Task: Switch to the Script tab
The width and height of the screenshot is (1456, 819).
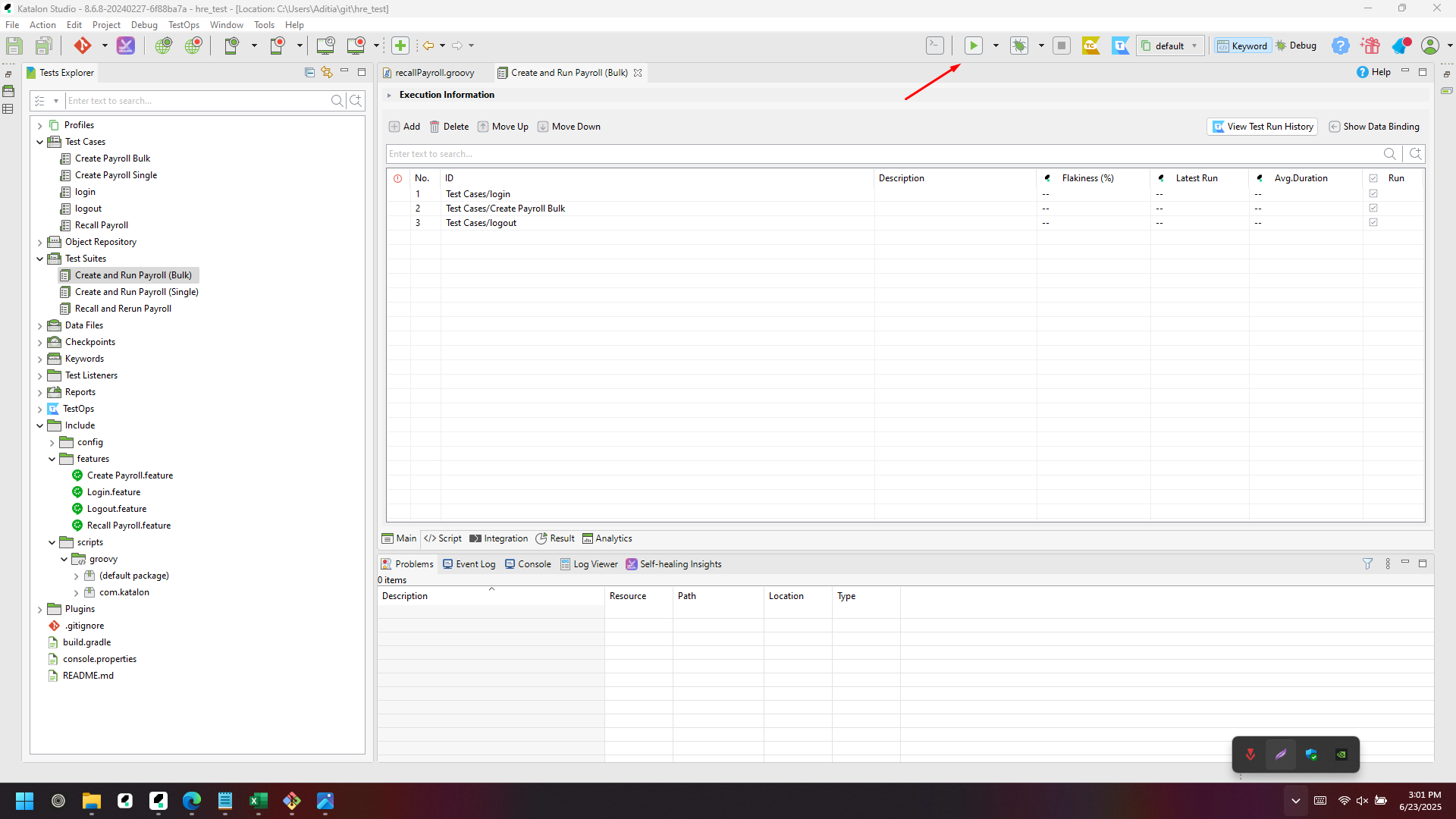Action: (x=443, y=538)
